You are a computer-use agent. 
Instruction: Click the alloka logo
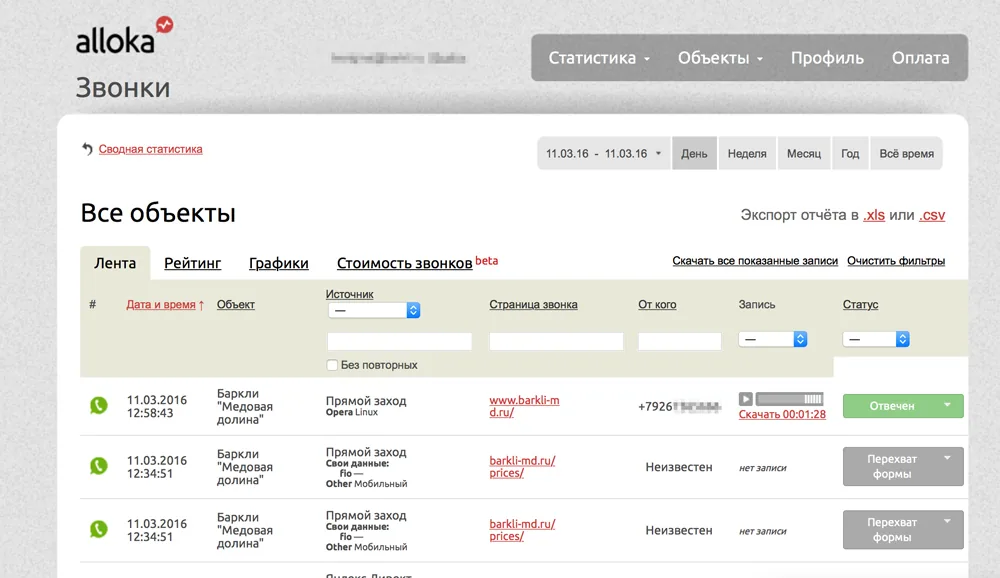pos(124,36)
